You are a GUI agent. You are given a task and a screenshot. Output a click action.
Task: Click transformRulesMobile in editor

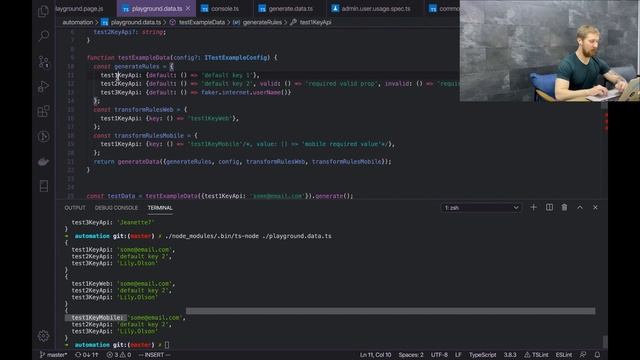pyautogui.click(x=149, y=136)
